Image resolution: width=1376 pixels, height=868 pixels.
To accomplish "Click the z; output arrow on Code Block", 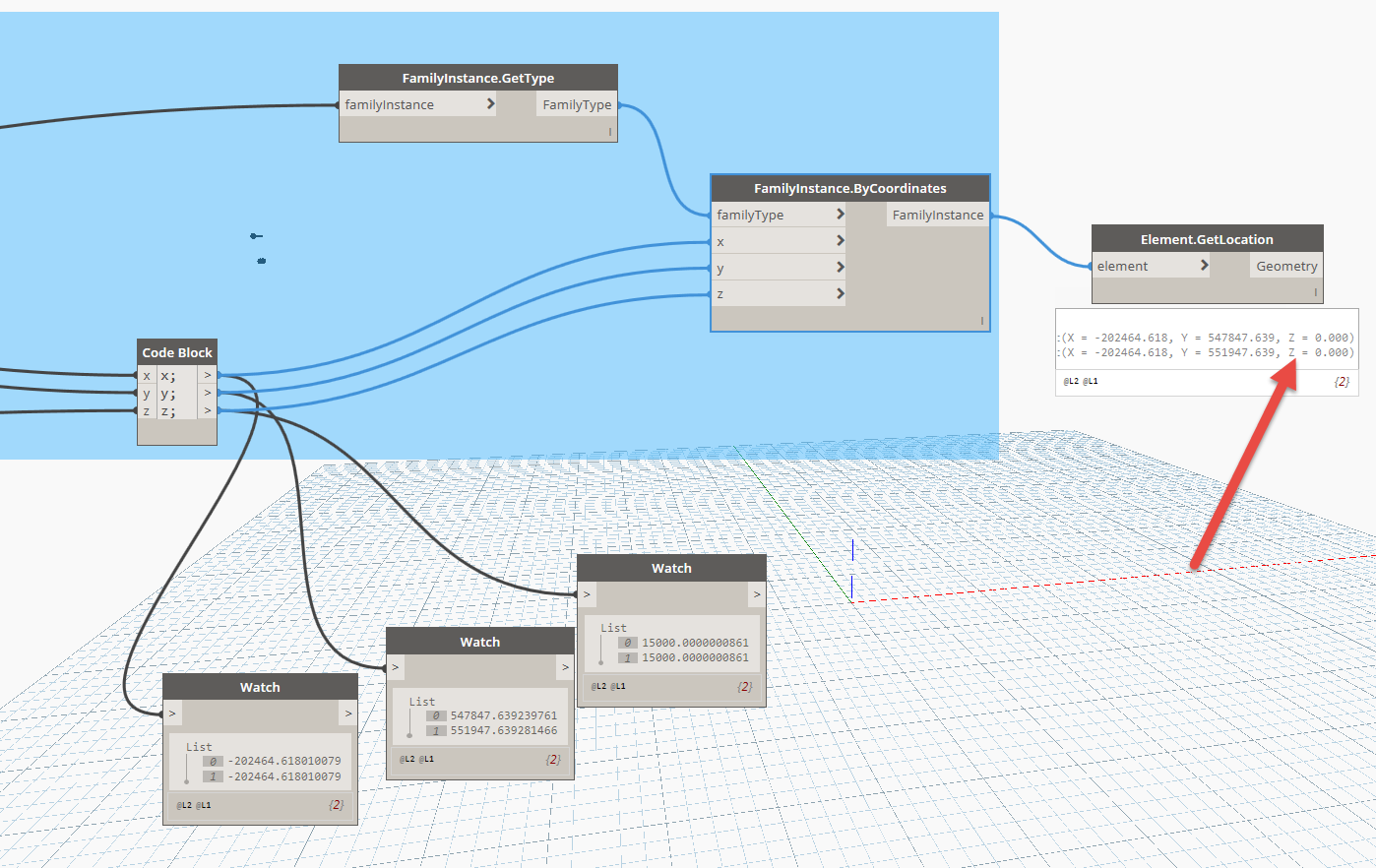I will click(x=208, y=410).
